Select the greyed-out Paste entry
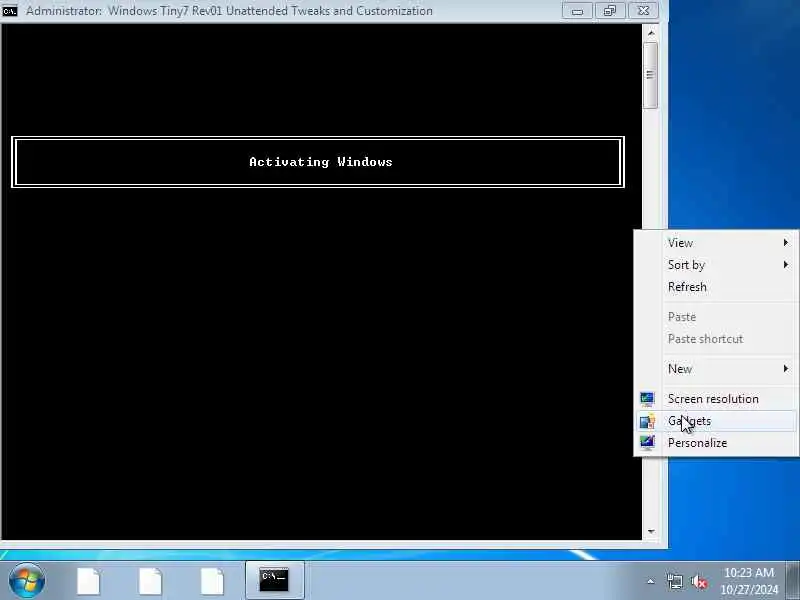Screen dimensions: 800x600 pyautogui.click(x=717, y=317)
